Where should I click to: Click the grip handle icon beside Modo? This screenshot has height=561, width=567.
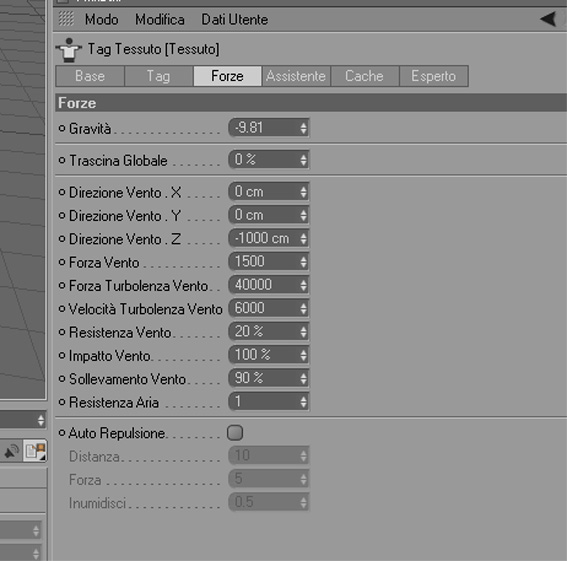(x=66, y=19)
